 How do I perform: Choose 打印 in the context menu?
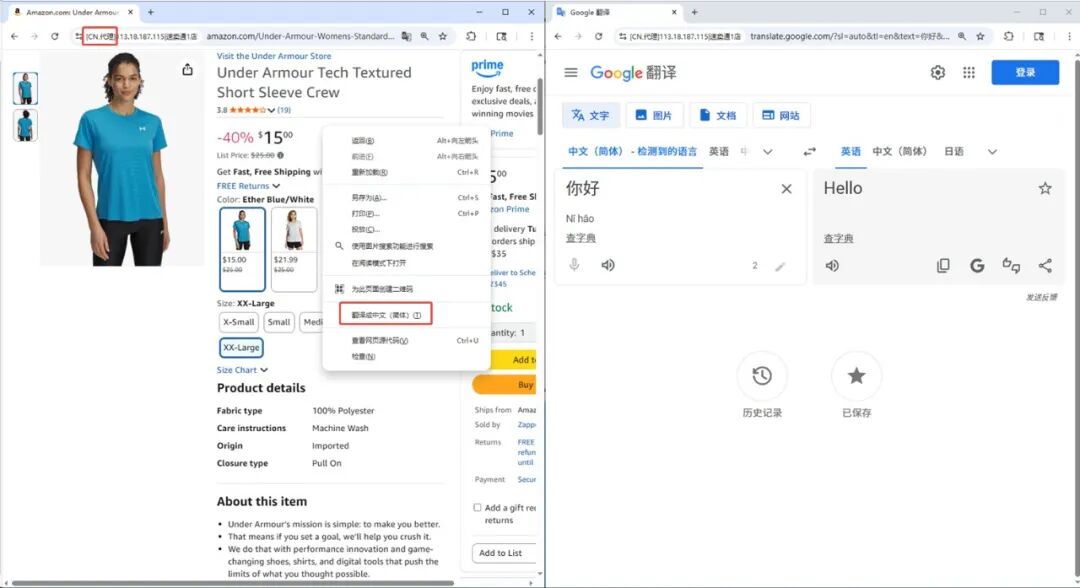pyautogui.click(x=405, y=213)
